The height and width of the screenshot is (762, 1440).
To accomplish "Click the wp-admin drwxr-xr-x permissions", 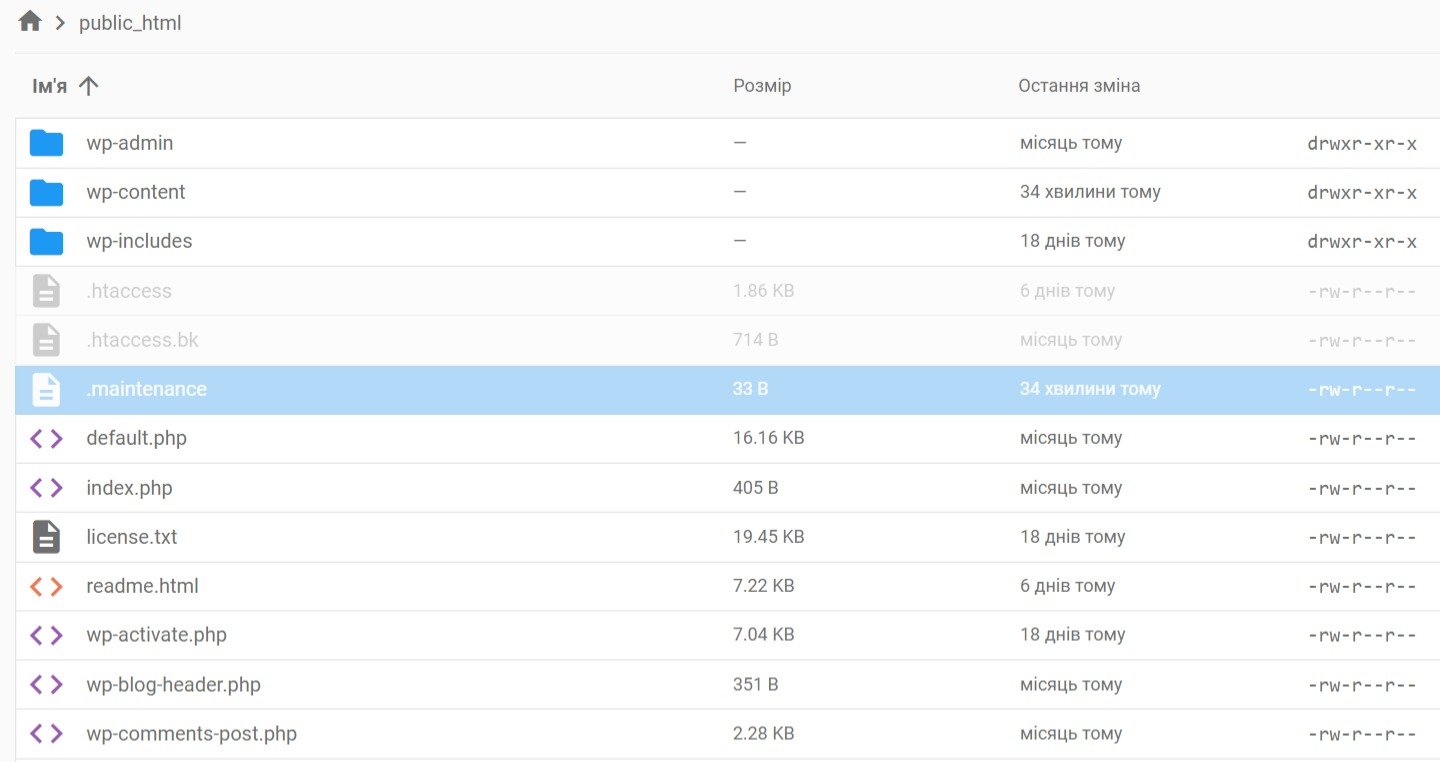I will (x=1361, y=143).
